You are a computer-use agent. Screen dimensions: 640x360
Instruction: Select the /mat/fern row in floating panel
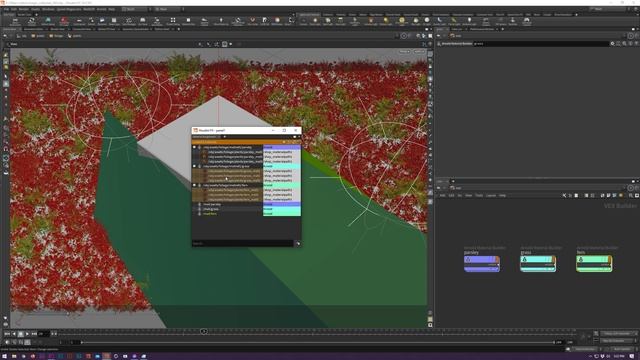[x=227, y=214]
